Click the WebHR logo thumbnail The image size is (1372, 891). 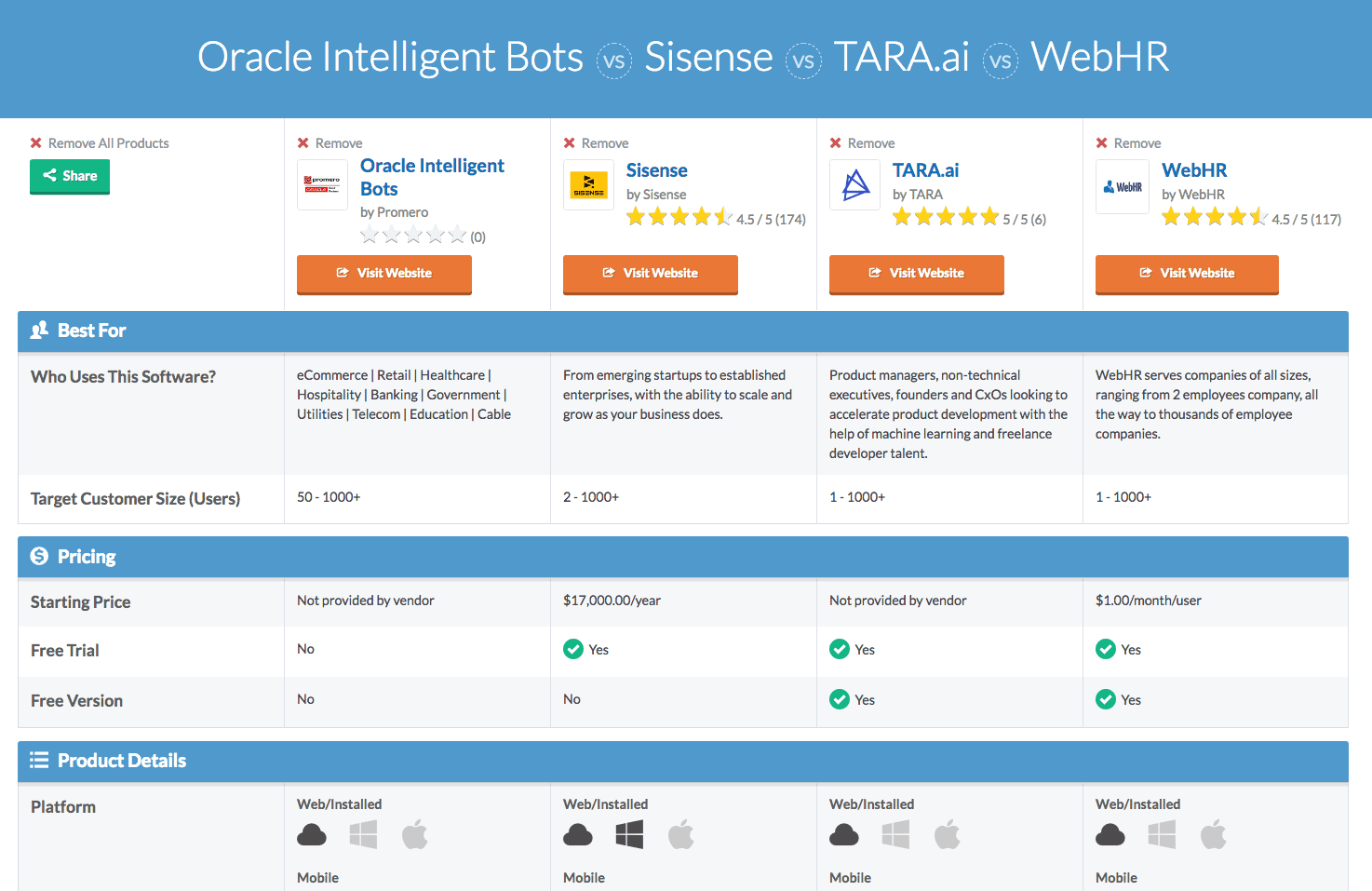[x=1123, y=187]
